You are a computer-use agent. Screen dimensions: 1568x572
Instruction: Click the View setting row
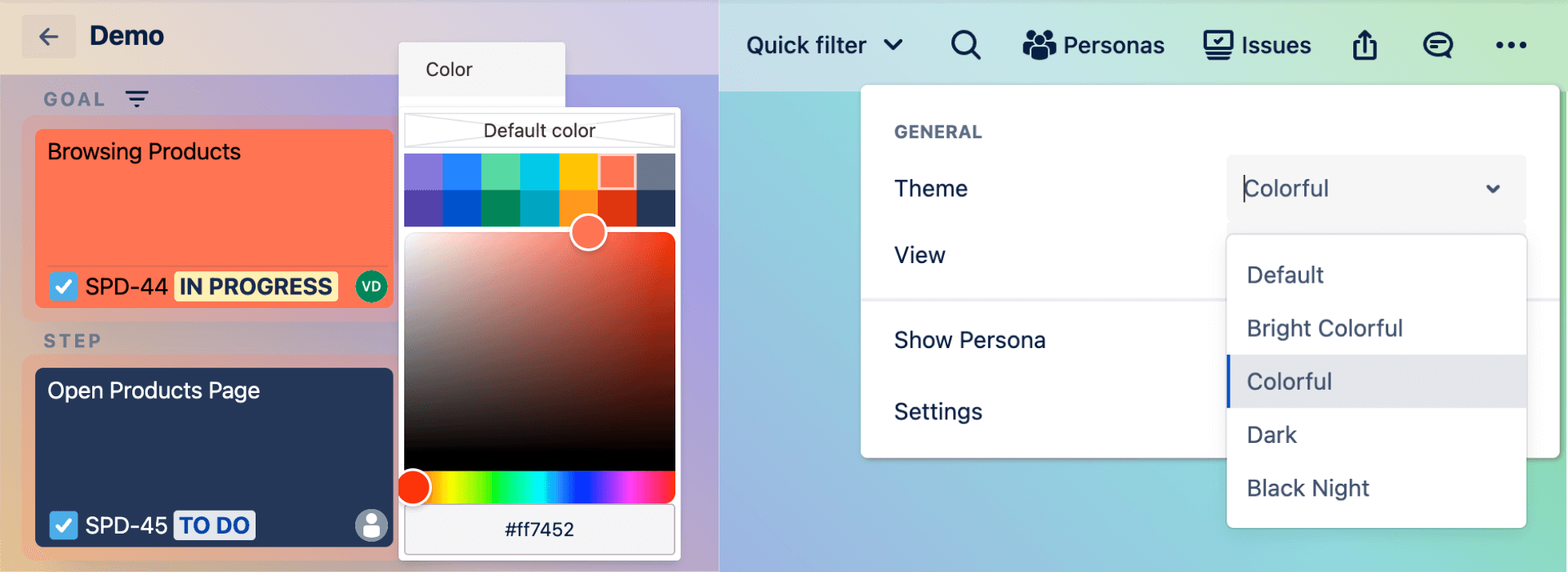click(x=920, y=255)
